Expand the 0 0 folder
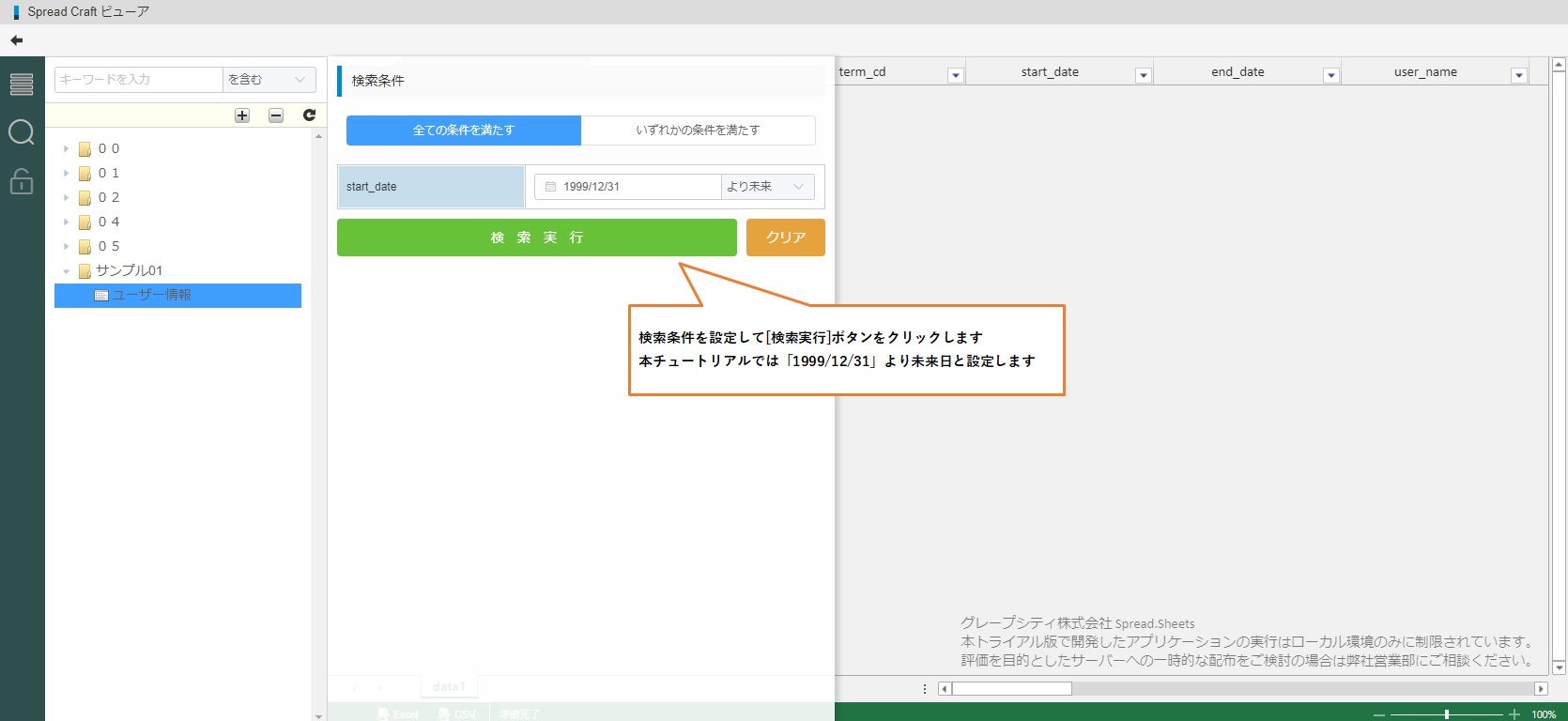Viewport: 1568px width, 721px height. click(66, 148)
